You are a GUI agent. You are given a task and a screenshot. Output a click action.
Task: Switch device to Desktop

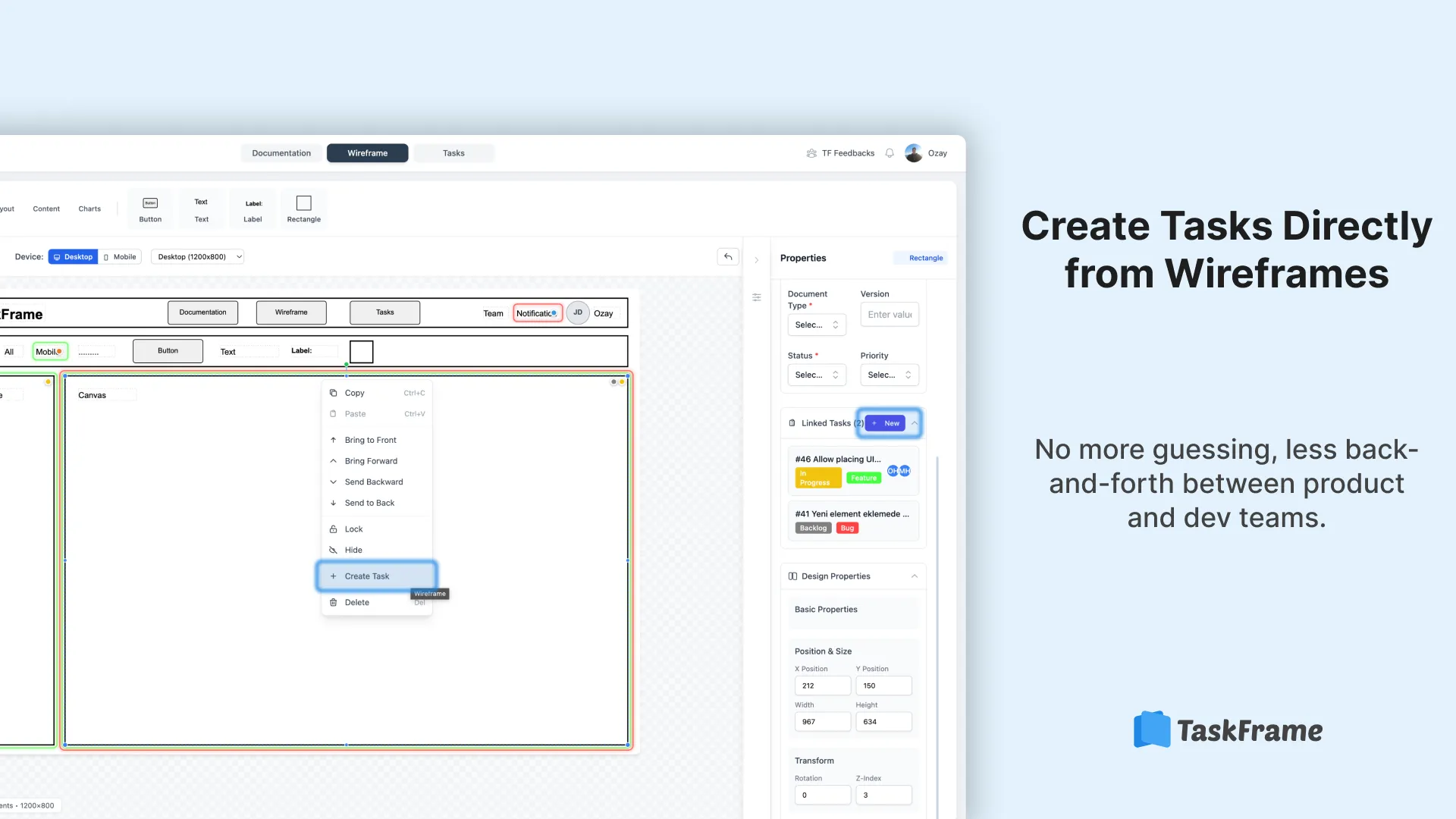pyautogui.click(x=73, y=257)
